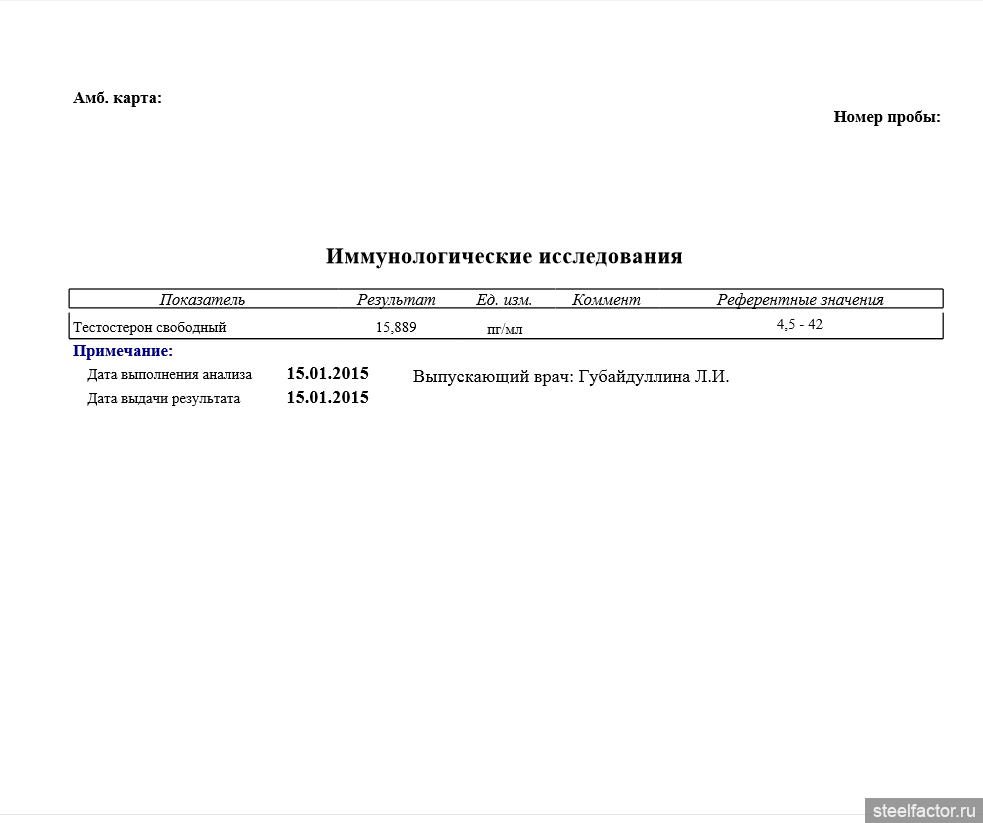Click the 'Номер пробы:' label
983x823 pixels.
coord(887,117)
